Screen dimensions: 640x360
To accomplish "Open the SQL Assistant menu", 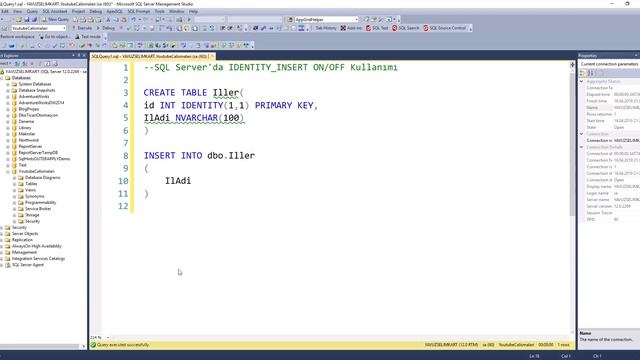I will pyautogui.click(x=55, y=11).
